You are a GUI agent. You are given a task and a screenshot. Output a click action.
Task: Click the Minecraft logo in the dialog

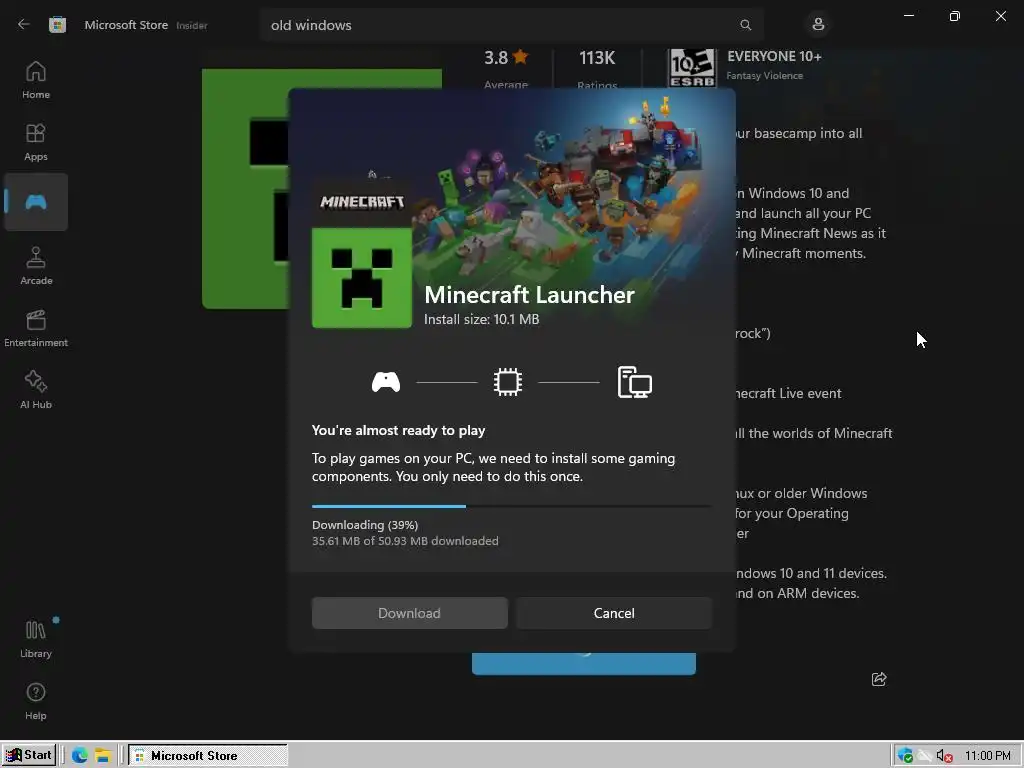tap(362, 202)
